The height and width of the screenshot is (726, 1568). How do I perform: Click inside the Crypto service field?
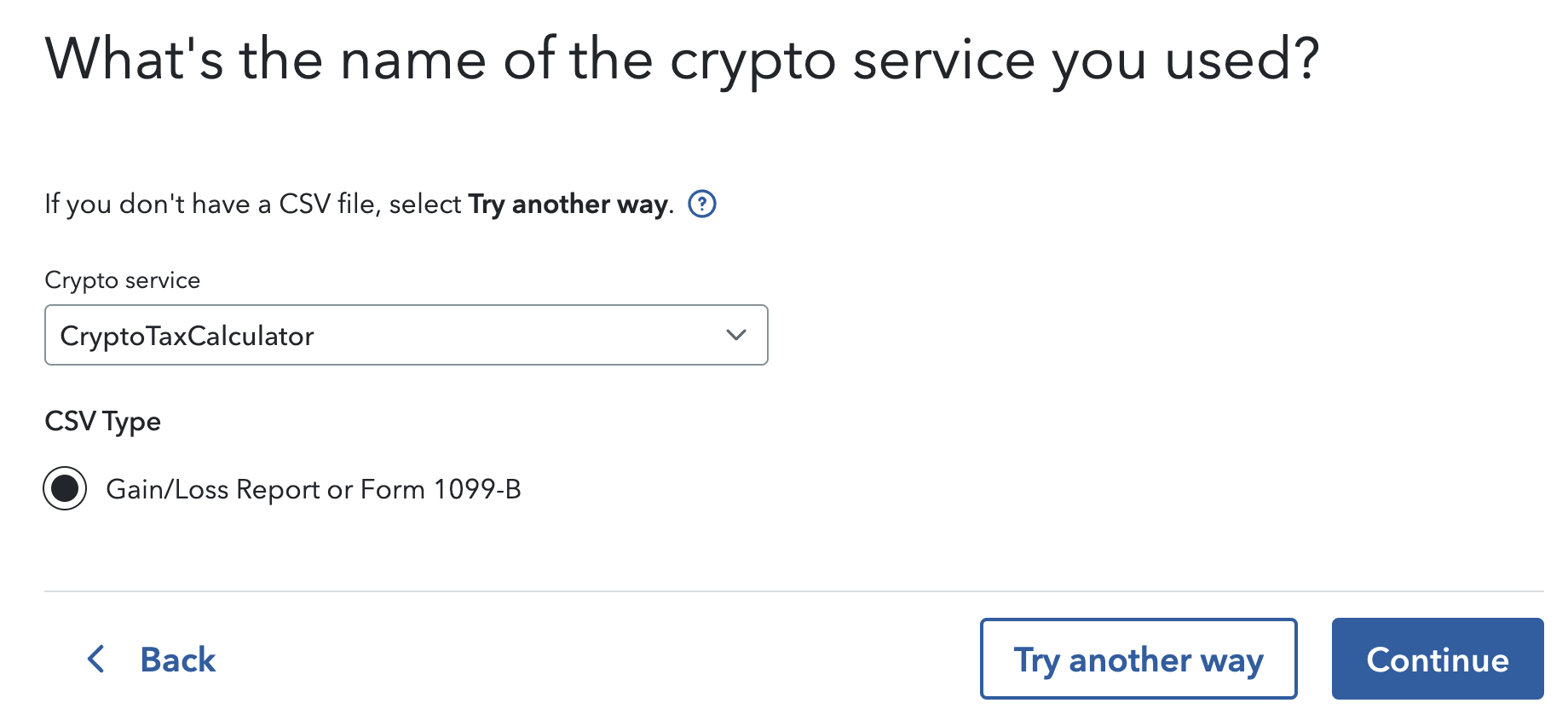pyautogui.click(x=341, y=335)
